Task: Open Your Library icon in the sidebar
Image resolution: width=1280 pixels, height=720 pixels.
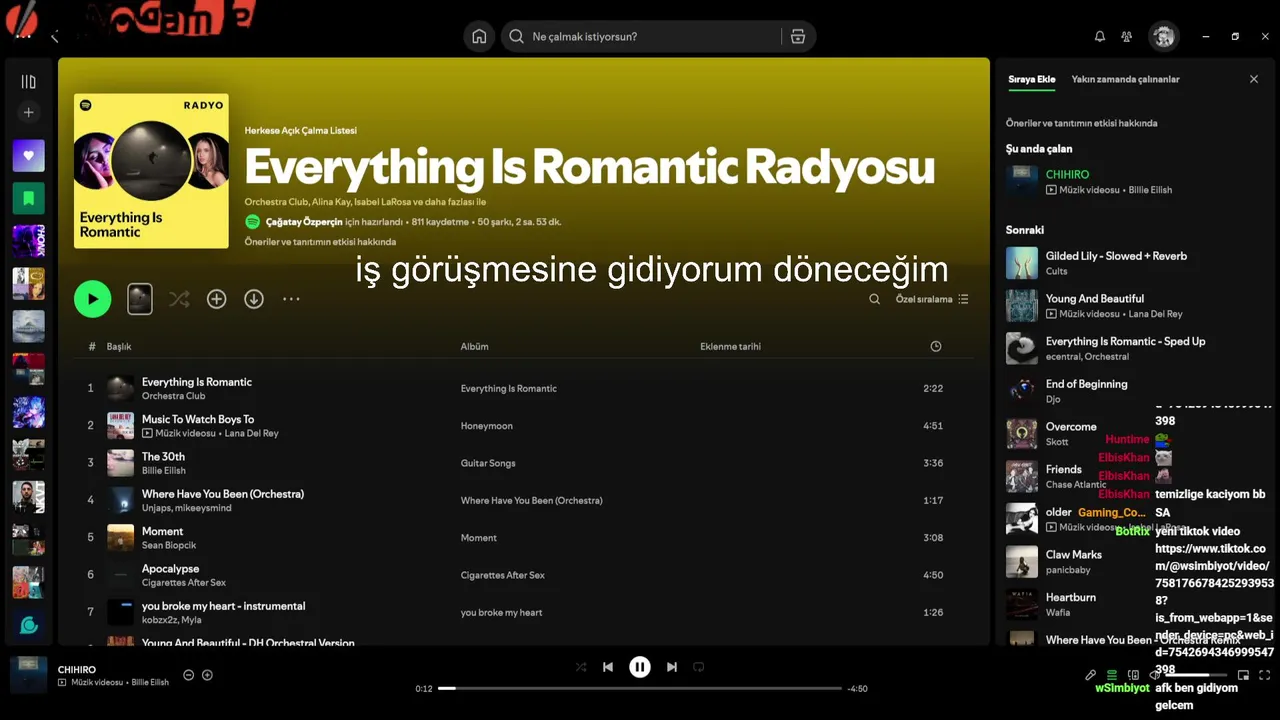Action: 28,82
